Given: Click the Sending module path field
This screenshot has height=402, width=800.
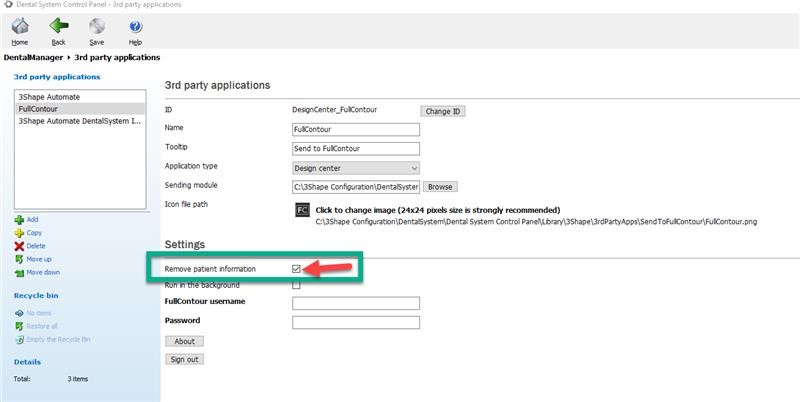Looking at the screenshot, I should pos(356,187).
